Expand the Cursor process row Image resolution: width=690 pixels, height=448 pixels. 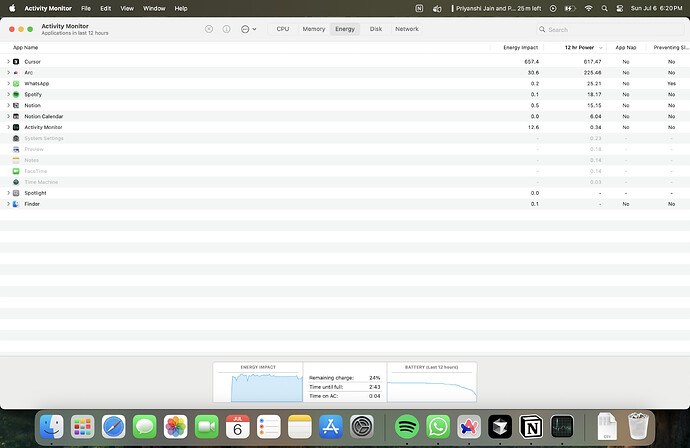[8, 62]
